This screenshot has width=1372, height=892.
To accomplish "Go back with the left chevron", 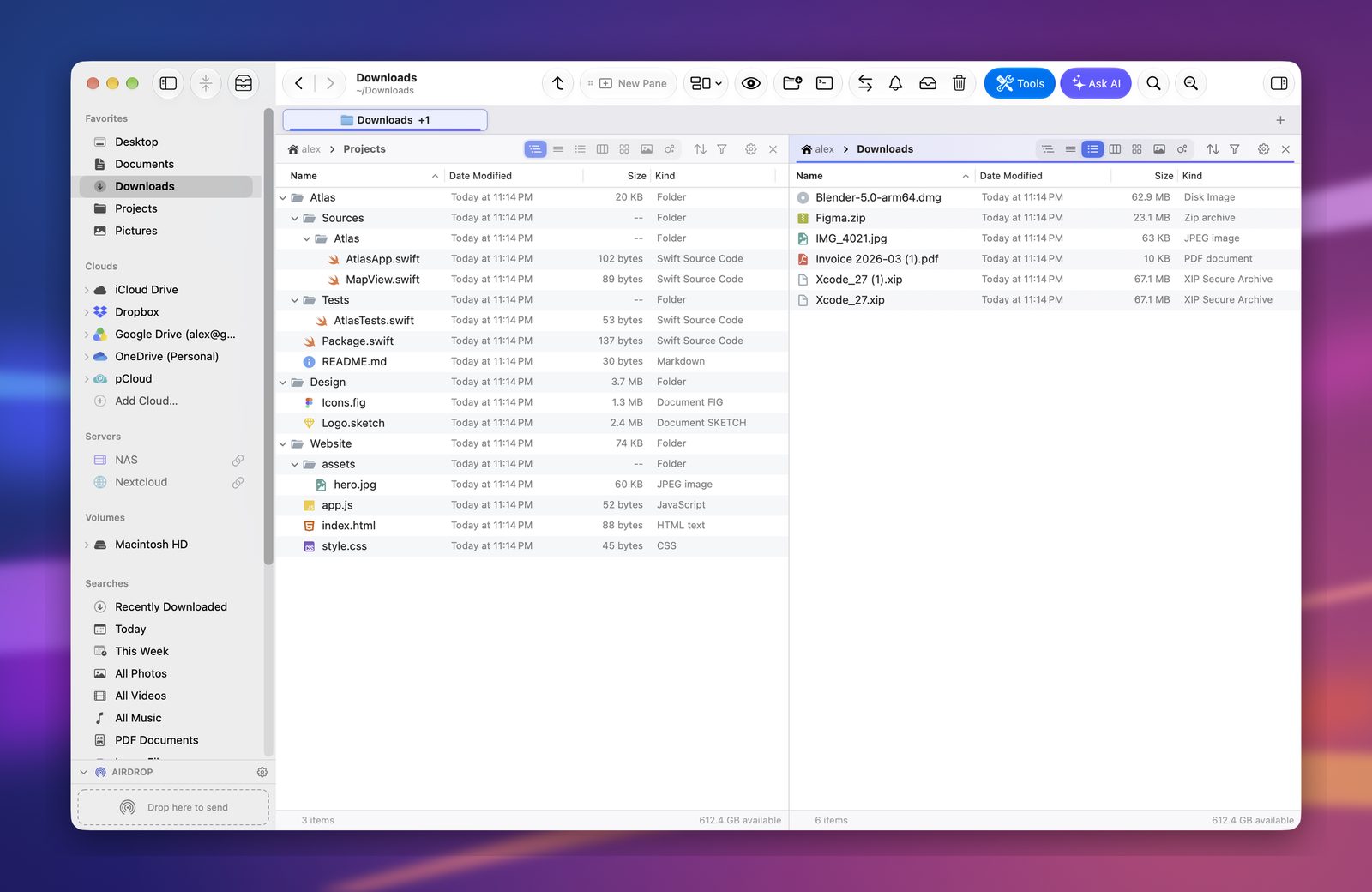I will (298, 83).
